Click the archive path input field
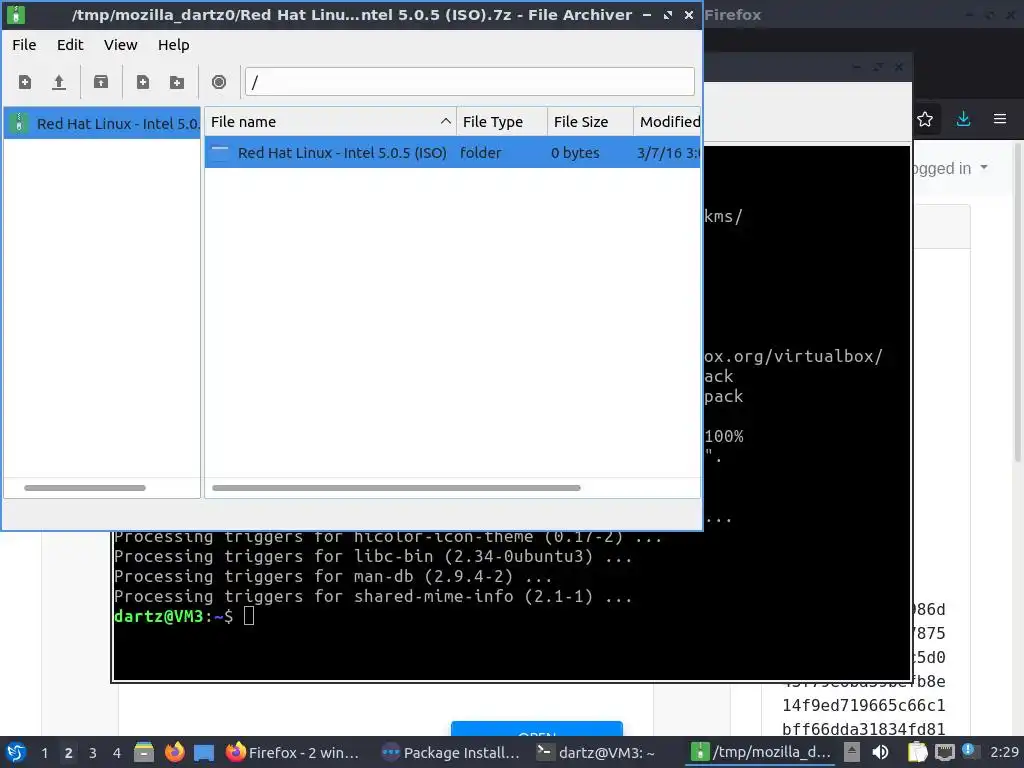1024x768 pixels. (470, 82)
